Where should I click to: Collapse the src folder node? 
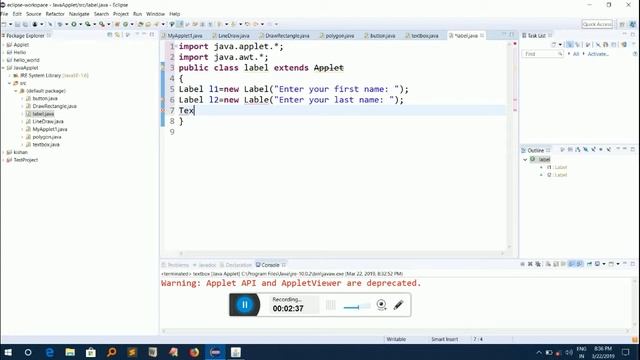(10, 83)
